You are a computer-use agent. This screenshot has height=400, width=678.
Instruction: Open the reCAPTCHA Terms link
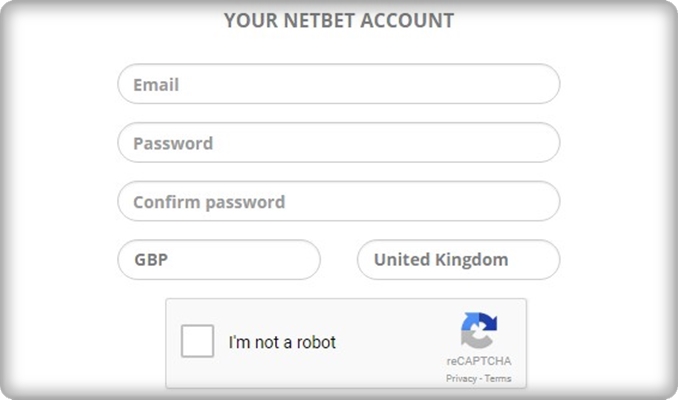(x=498, y=378)
